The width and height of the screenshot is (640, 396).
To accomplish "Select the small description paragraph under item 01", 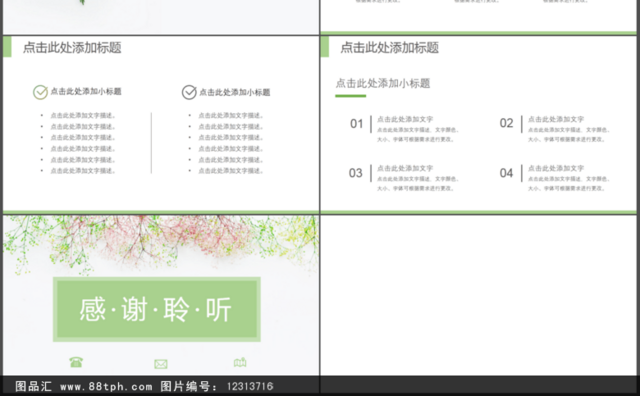I will (x=418, y=135).
